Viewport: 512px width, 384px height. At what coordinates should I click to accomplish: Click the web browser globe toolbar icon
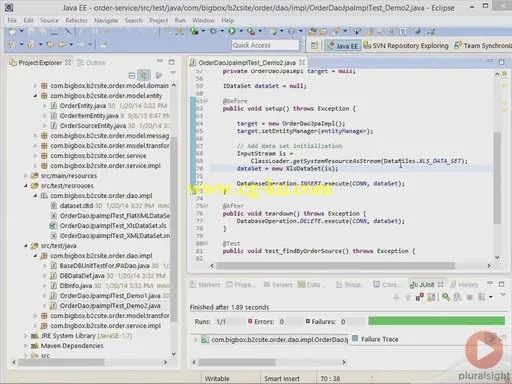point(417,31)
